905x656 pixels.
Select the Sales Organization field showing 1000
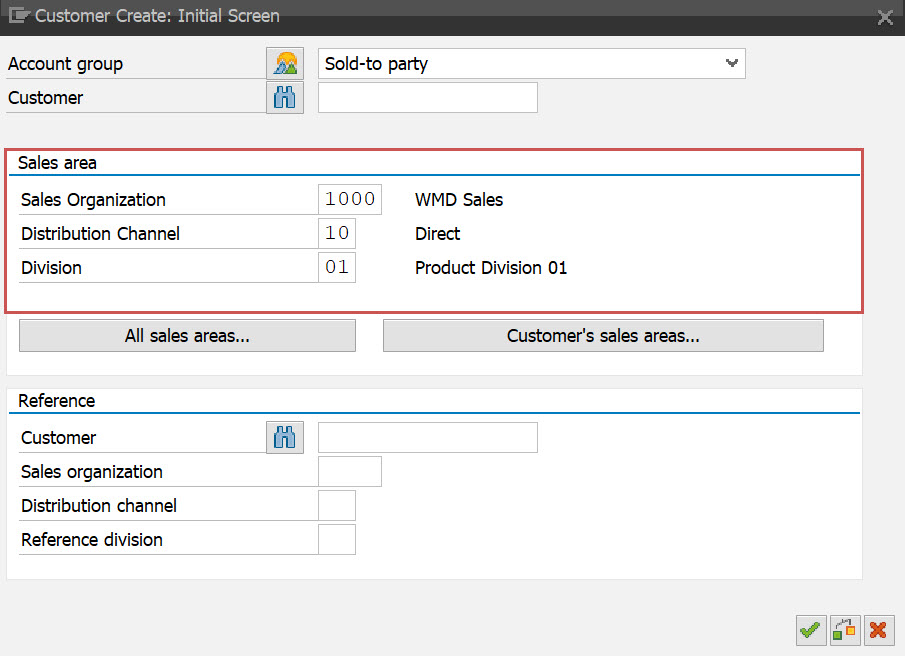349,198
